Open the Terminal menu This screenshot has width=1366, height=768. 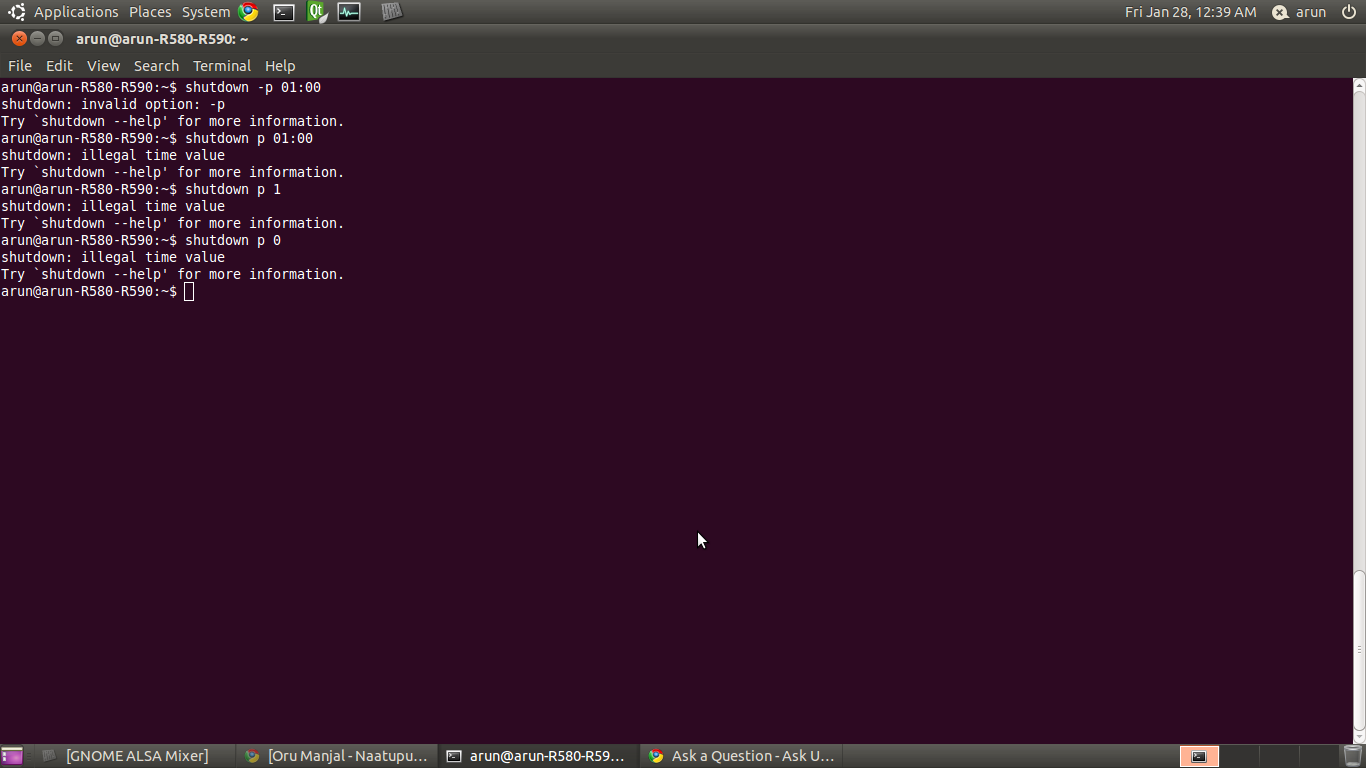point(222,66)
